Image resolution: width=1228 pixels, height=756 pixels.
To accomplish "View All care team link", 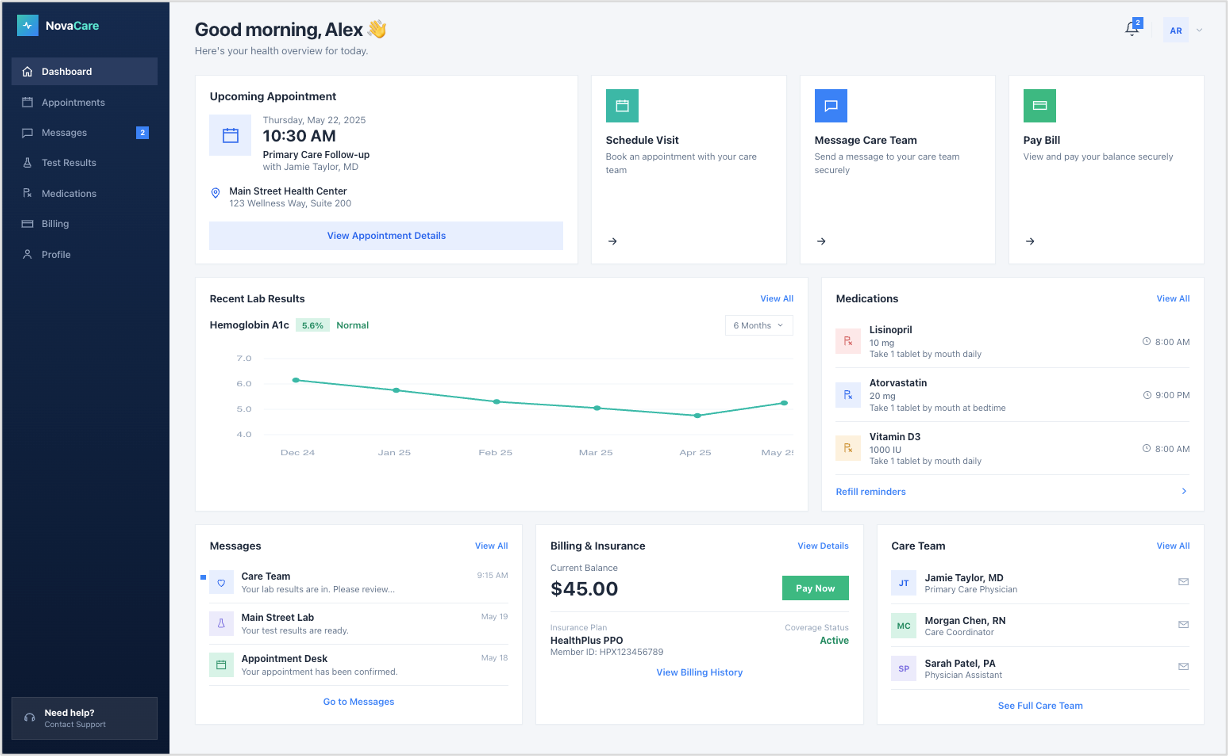I will click(1173, 546).
